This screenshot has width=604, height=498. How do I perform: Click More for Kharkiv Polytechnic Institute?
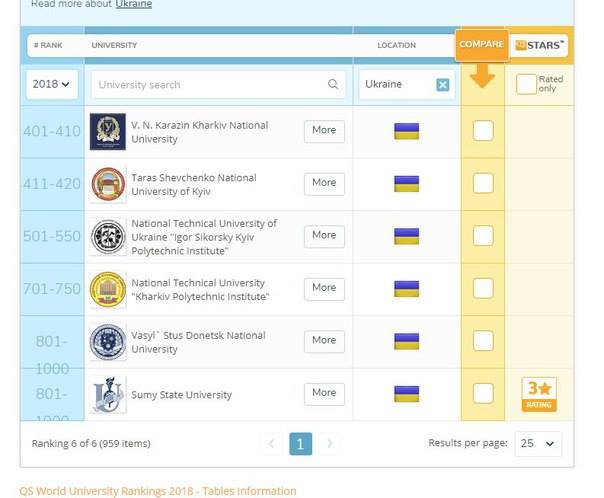coord(324,288)
